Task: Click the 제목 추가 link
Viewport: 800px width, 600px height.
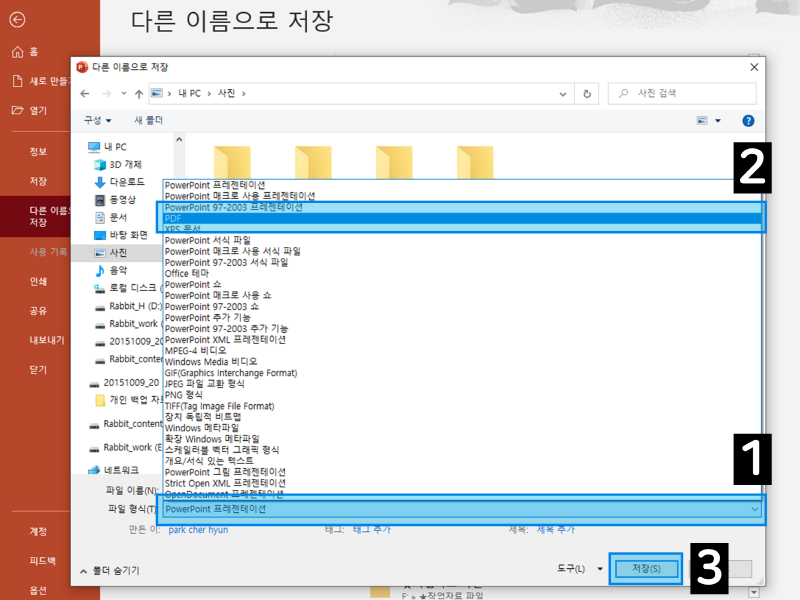Action: (x=556, y=530)
